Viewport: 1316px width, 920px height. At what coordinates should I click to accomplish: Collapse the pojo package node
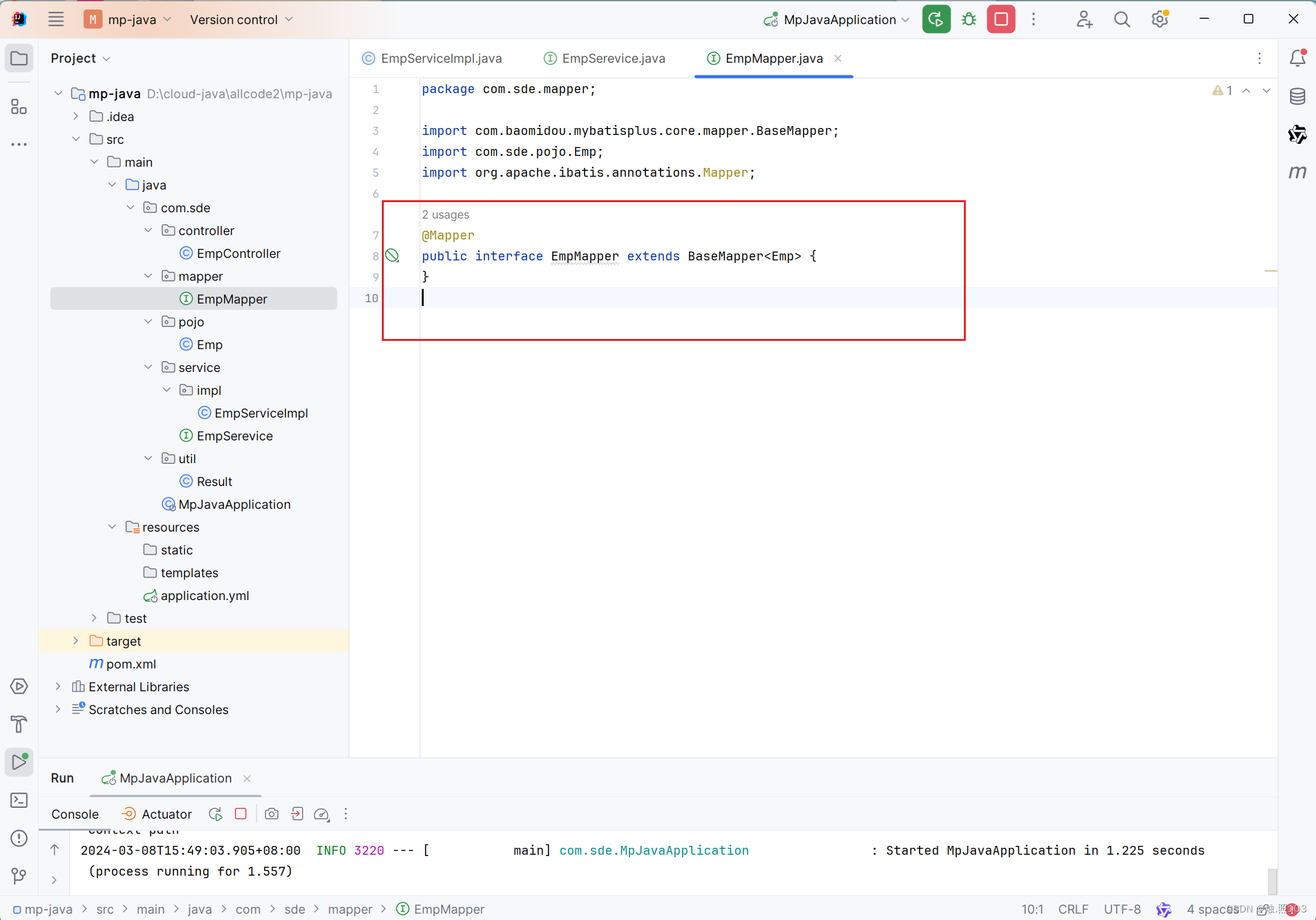tap(148, 322)
